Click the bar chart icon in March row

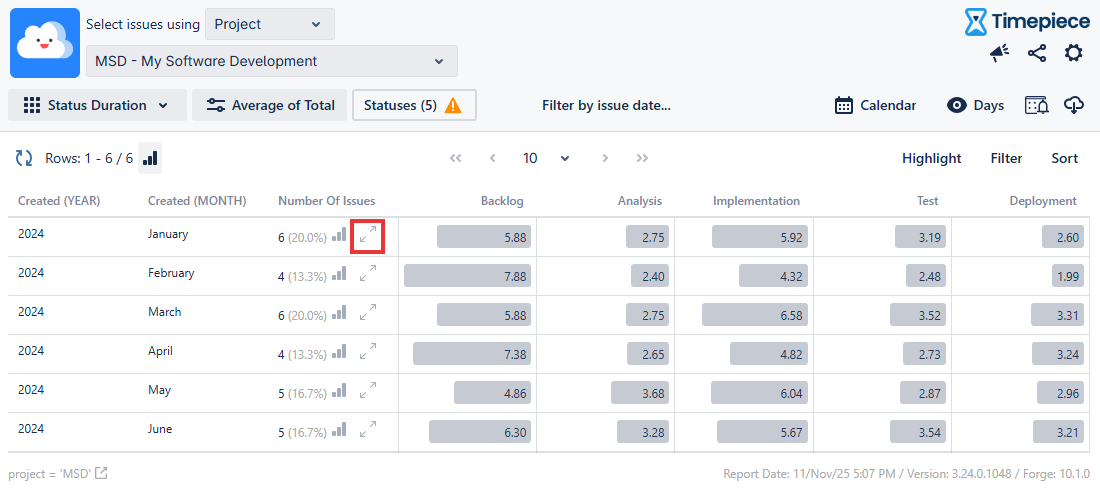point(340,313)
